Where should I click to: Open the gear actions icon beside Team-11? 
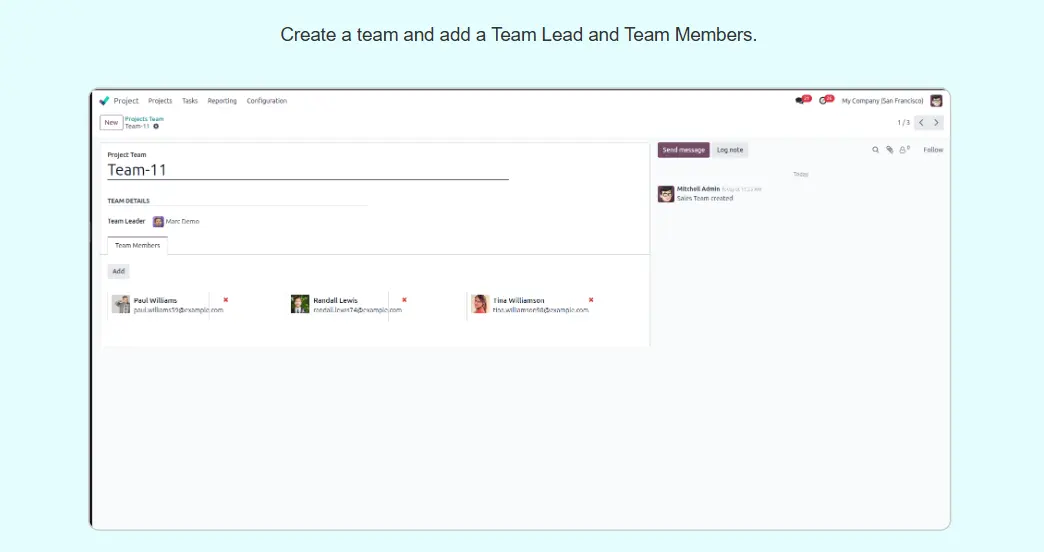click(x=156, y=127)
